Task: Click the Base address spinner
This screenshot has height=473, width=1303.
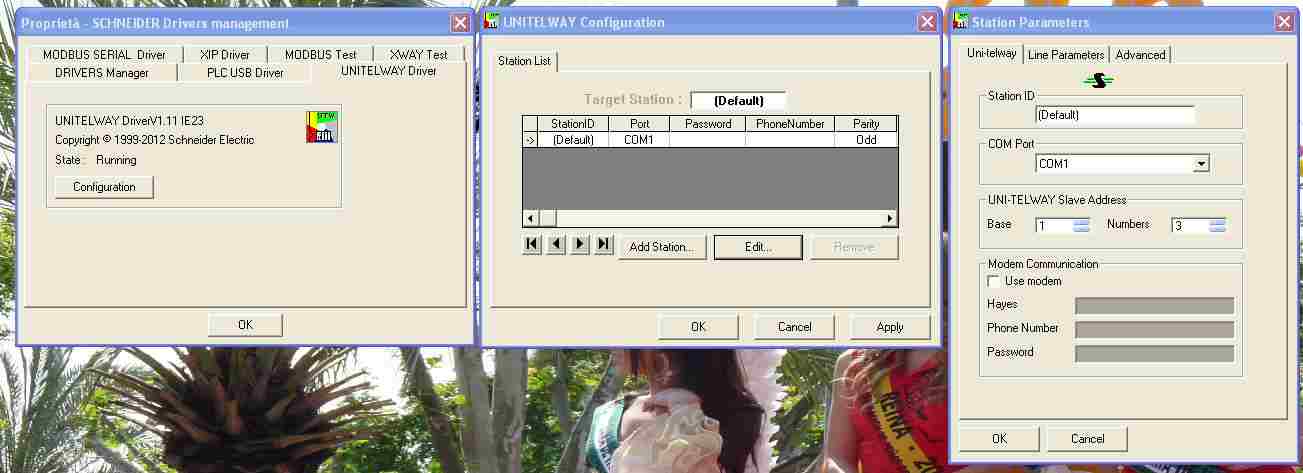Action: 1081,226
